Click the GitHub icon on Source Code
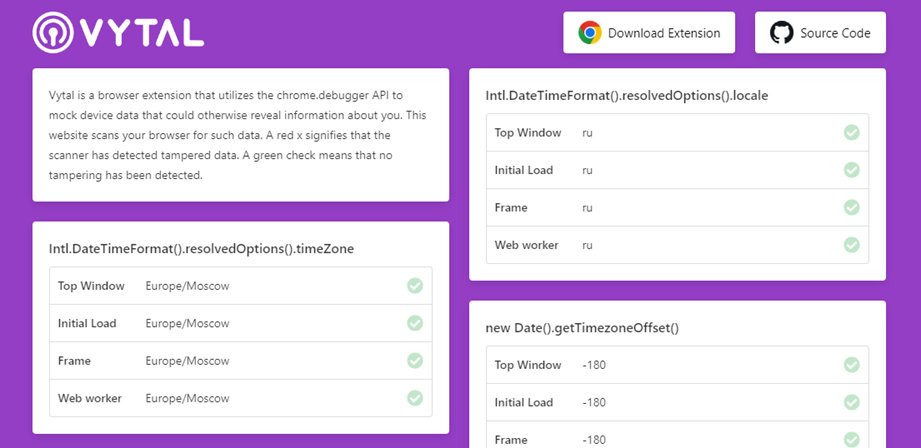Screen dimensions: 921x448 pyautogui.click(x=781, y=33)
